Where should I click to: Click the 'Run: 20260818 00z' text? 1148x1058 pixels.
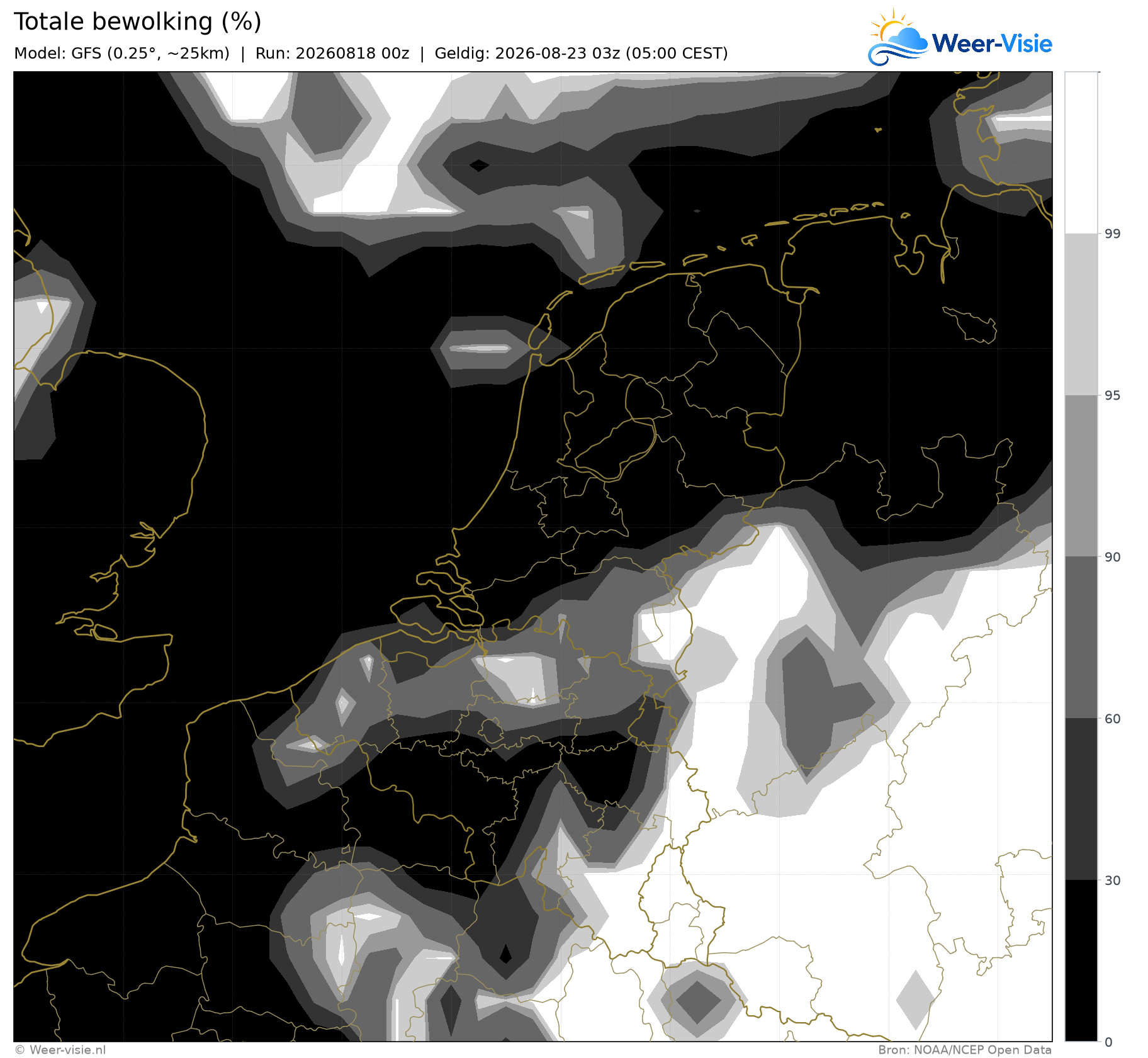point(332,53)
